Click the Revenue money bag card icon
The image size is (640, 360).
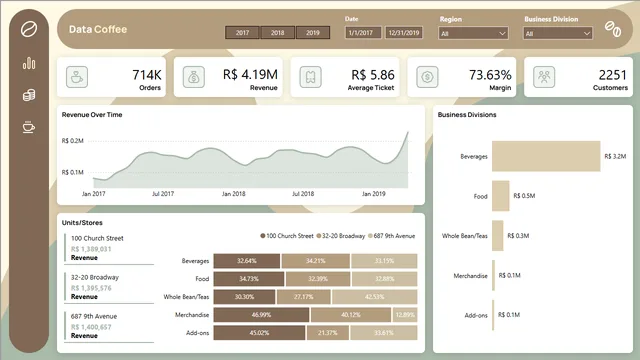pyautogui.click(x=193, y=77)
